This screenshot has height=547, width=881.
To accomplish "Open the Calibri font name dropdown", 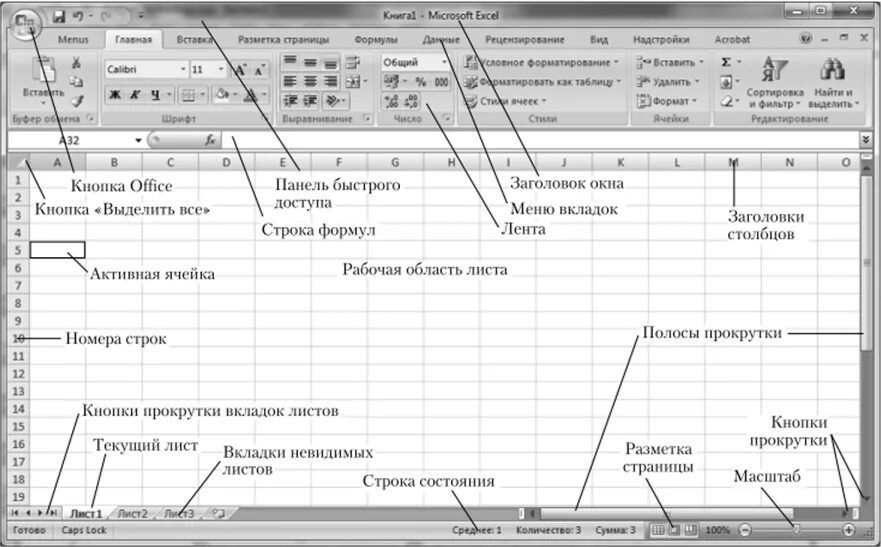I will 183,69.
